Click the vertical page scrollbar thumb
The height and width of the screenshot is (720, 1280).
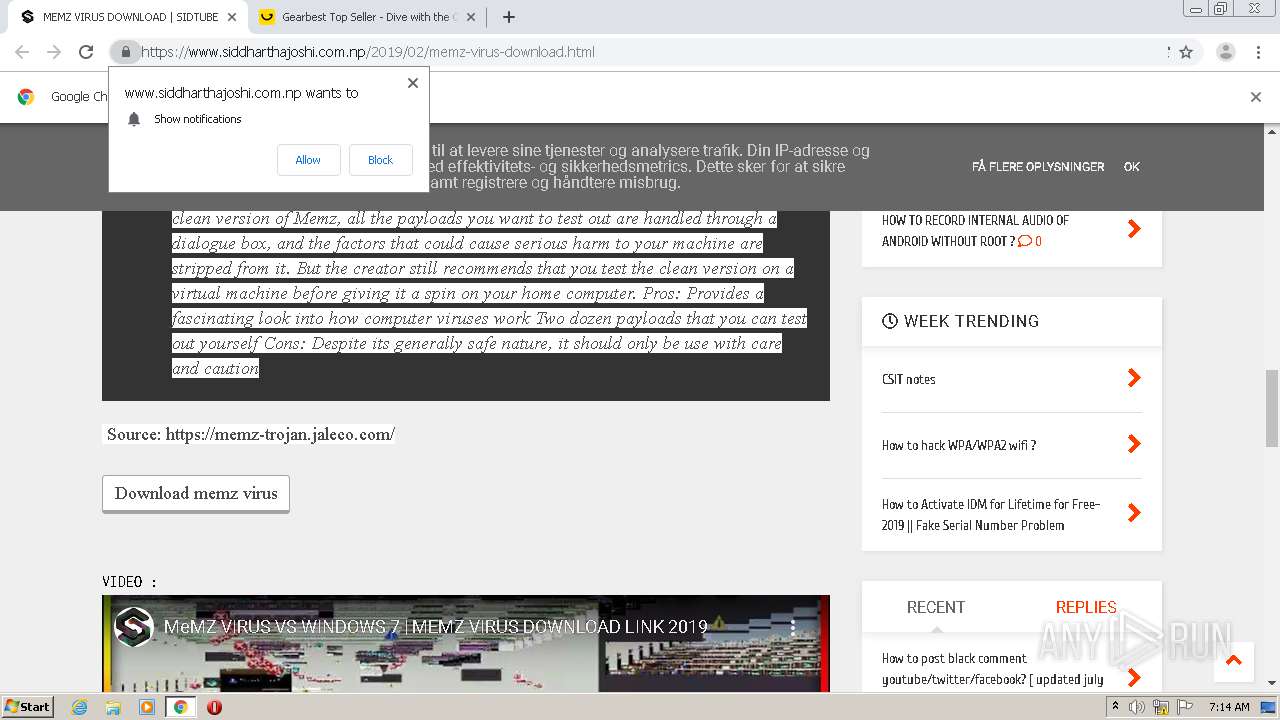click(1272, 408)
